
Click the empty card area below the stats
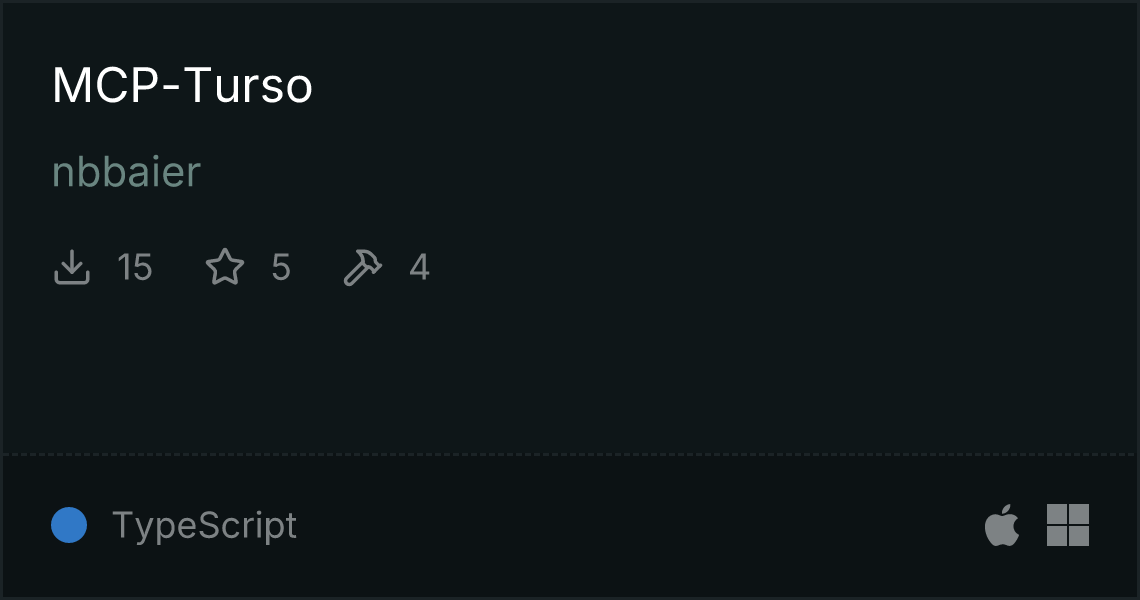tap(570, 371)
